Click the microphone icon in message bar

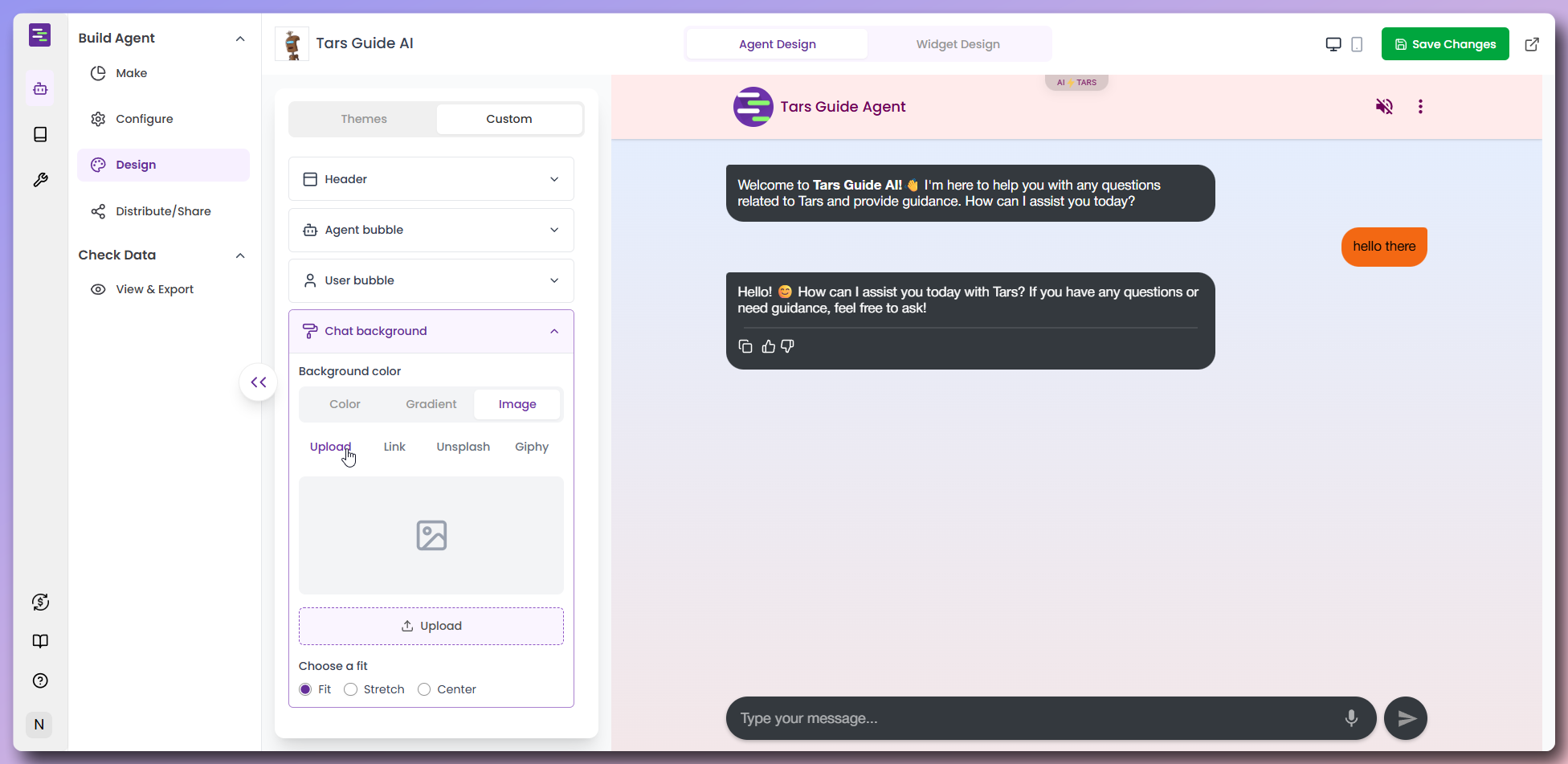(1350, 718)
